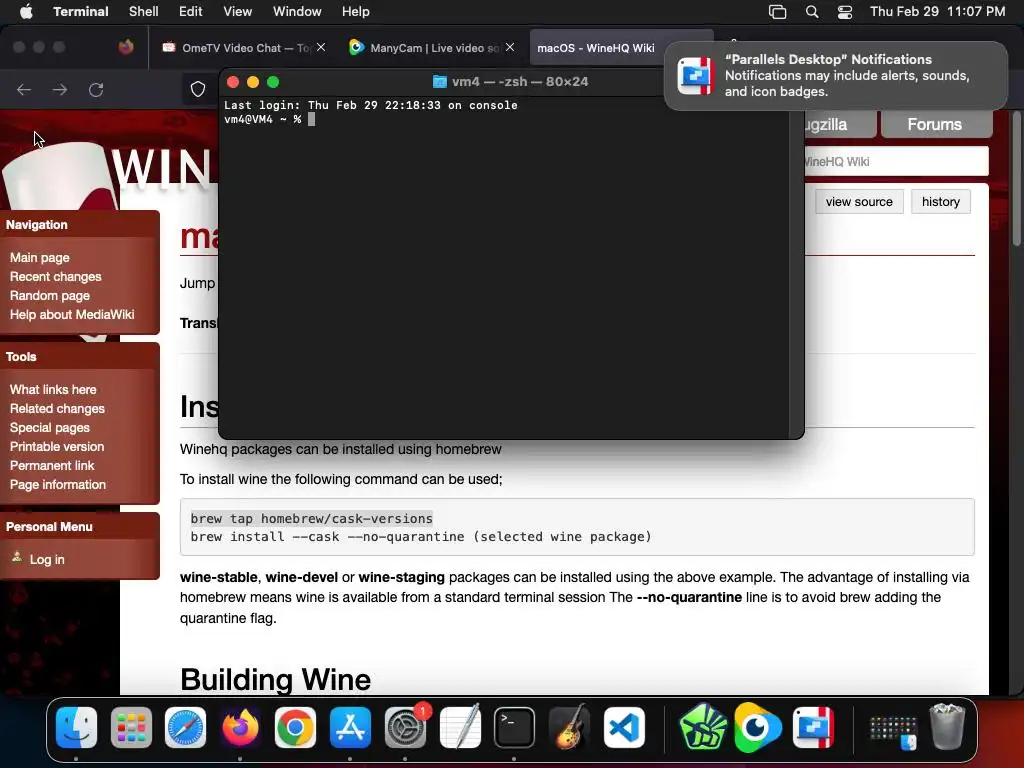Open the green cube app in the Dock
Viewport: 1024px width, 768px height.
[703, 728]
